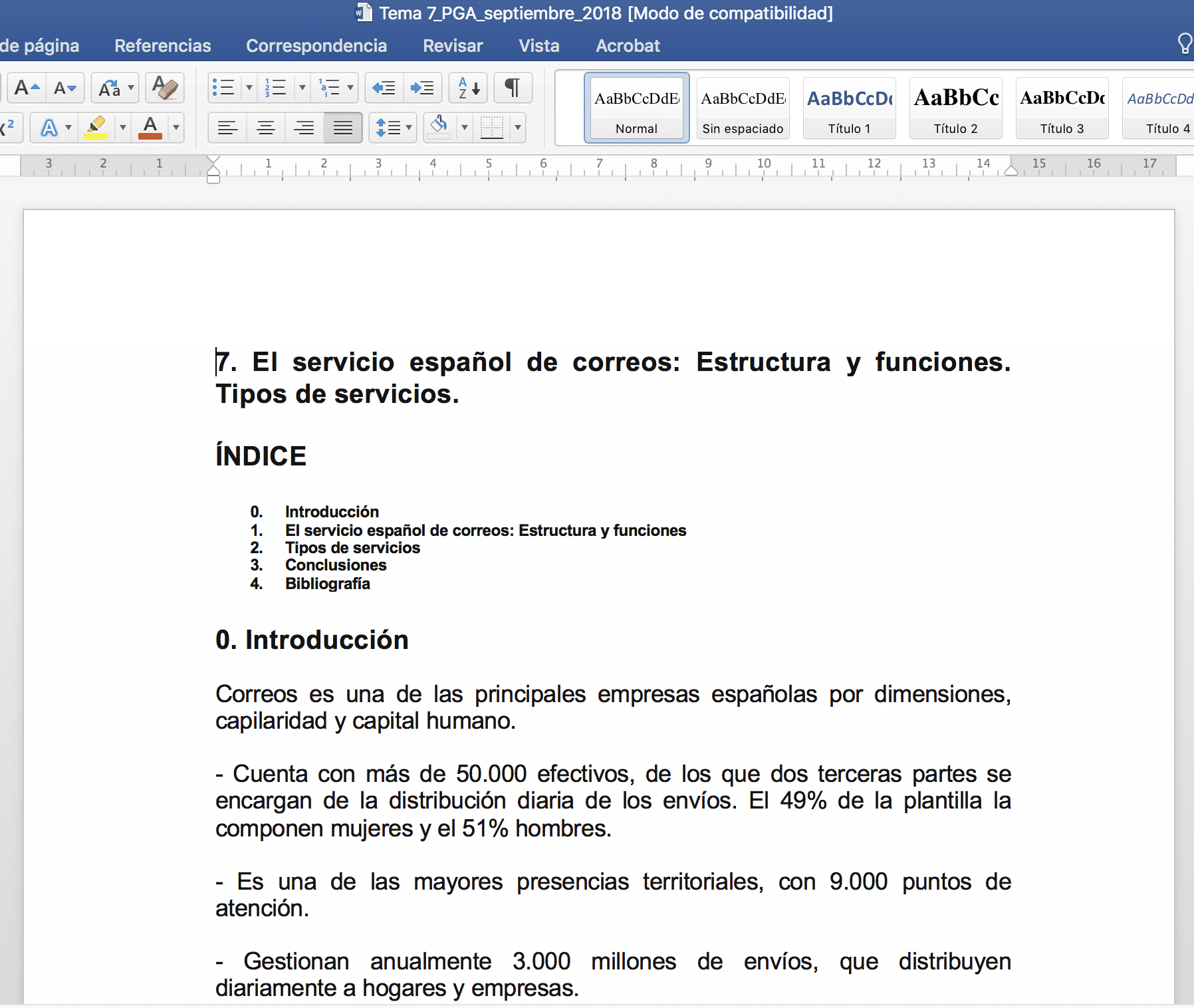Click the lightbulb help icon
1194x1008 pixels.
coord(1184,44)
